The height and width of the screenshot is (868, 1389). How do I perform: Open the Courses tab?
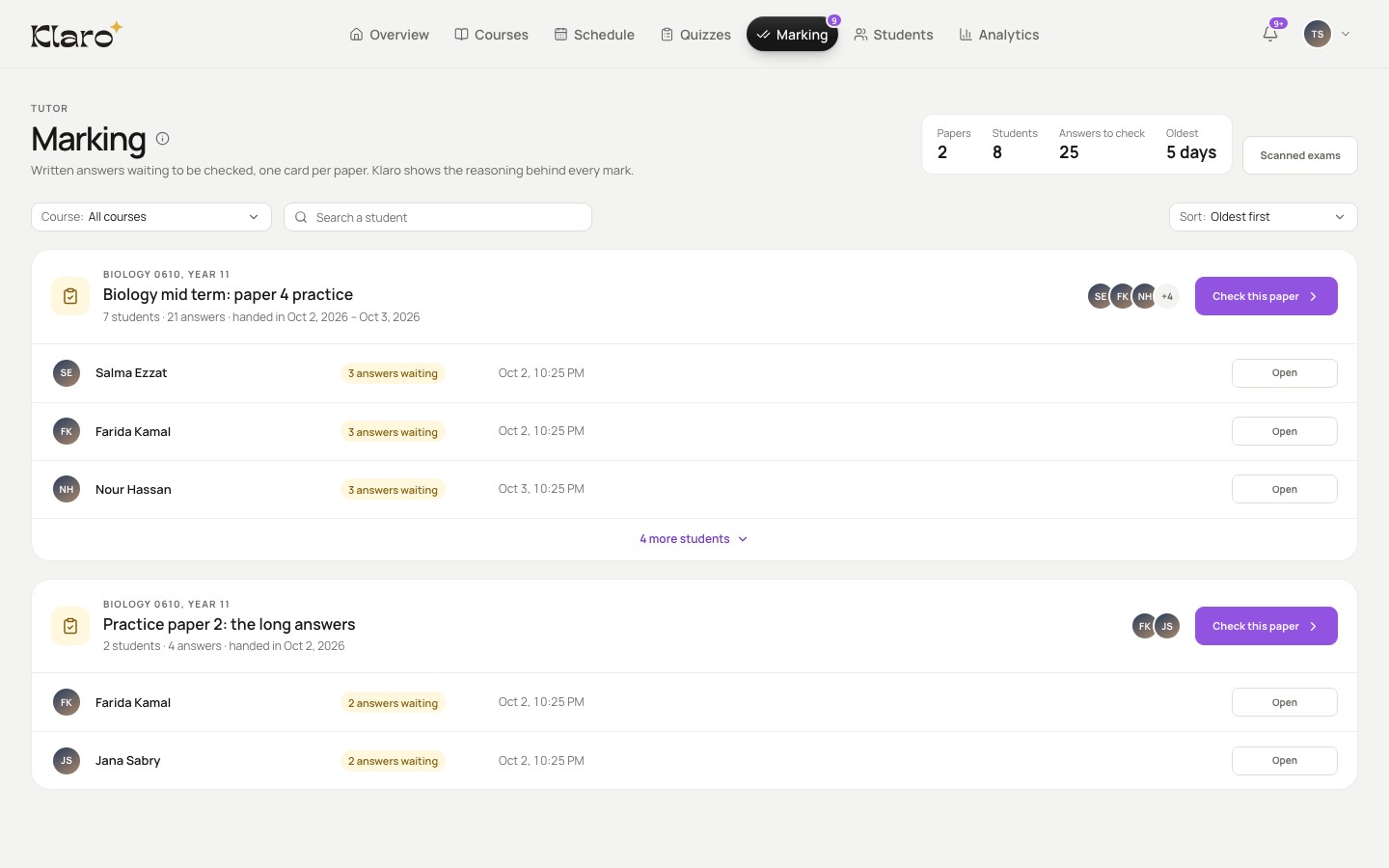[492, 35]
